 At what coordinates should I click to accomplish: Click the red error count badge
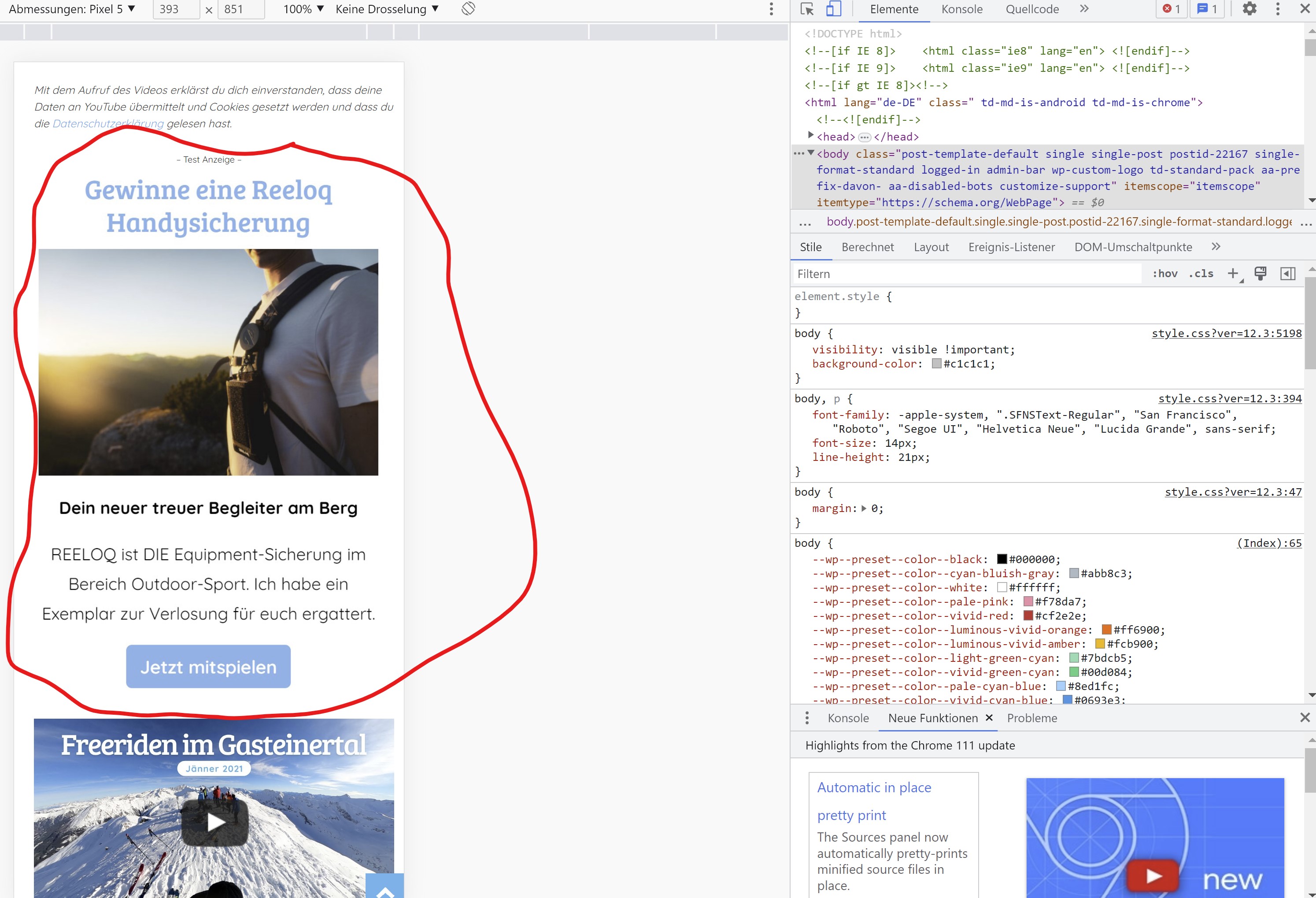[1172, 9]
